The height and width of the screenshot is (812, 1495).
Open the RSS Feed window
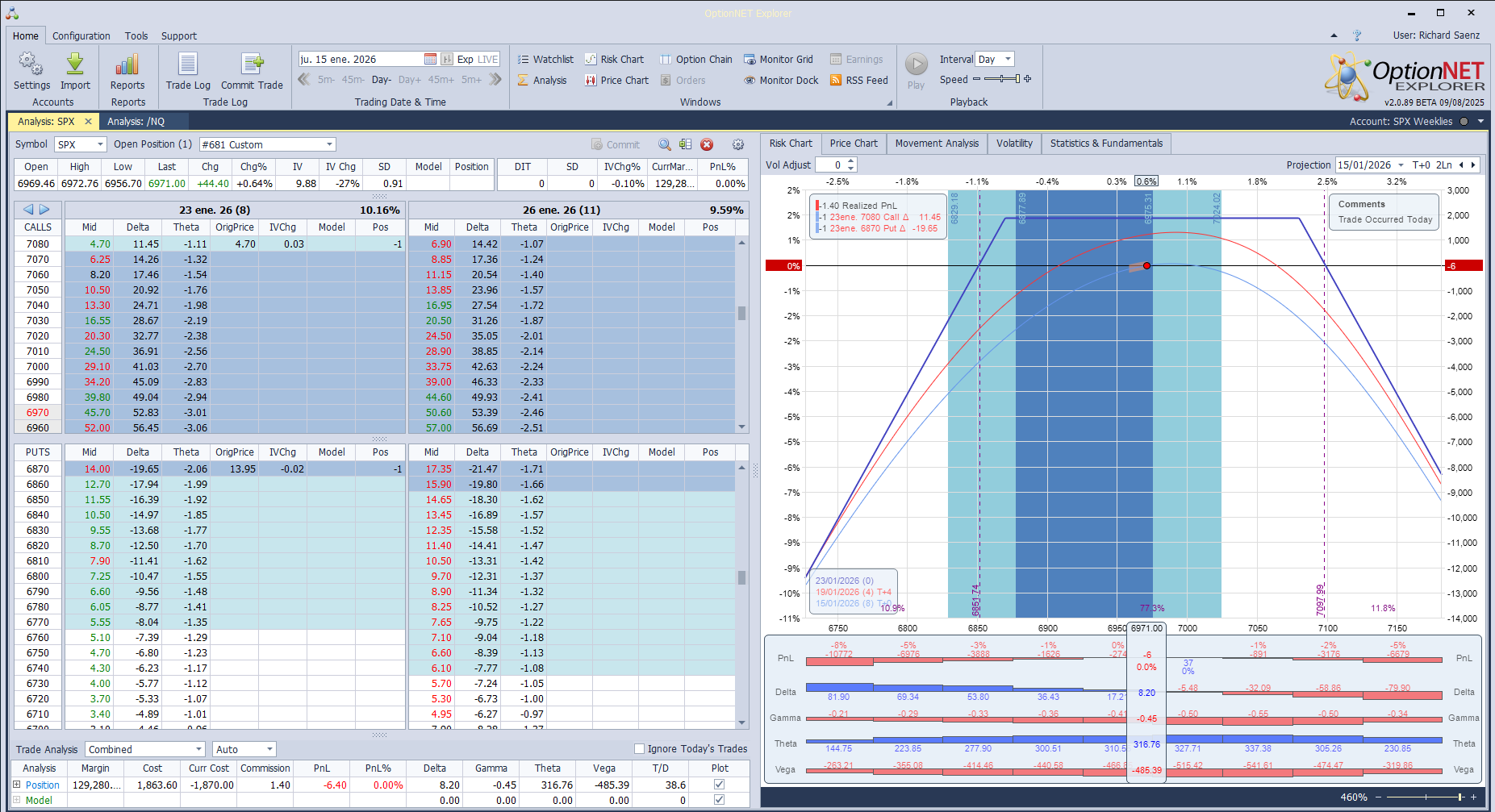(858, 80)
